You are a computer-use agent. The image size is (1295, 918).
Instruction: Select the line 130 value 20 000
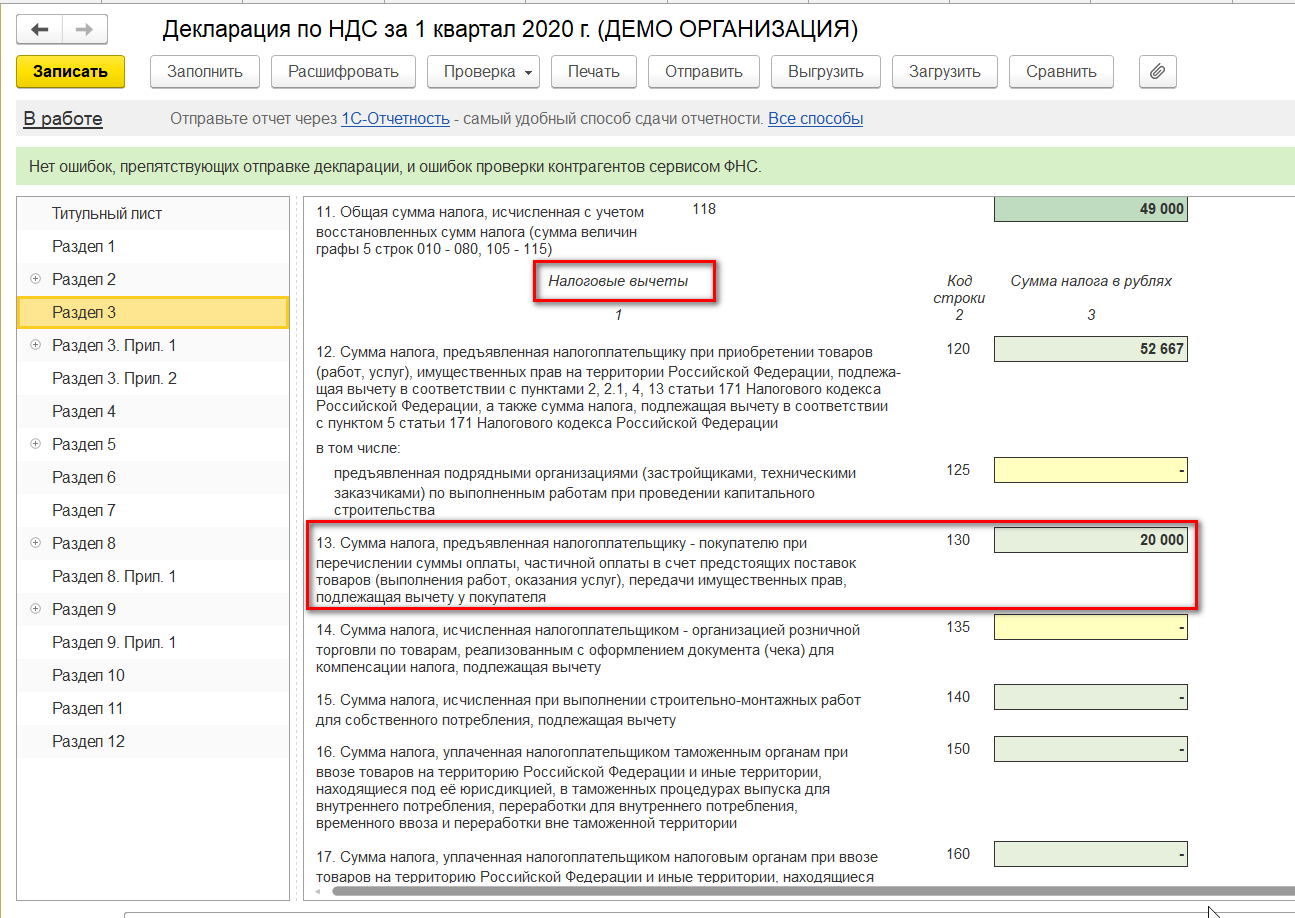pyautogui.click(x=1090, y=540)
